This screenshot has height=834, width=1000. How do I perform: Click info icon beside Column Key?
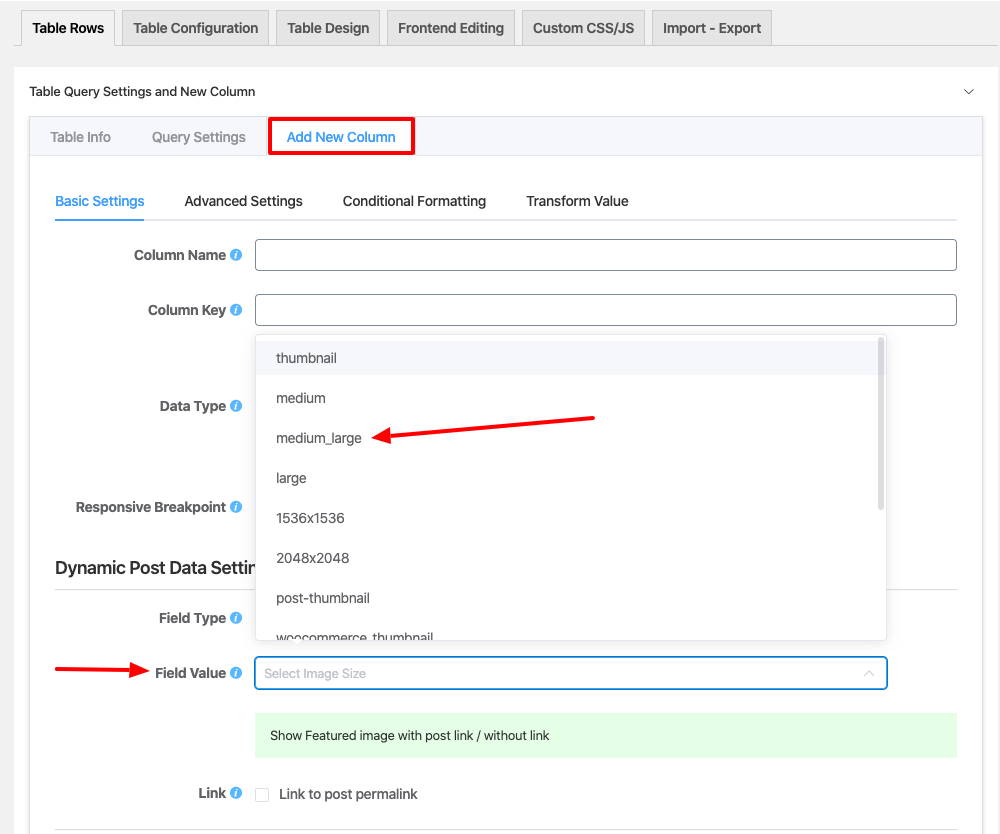236,310
